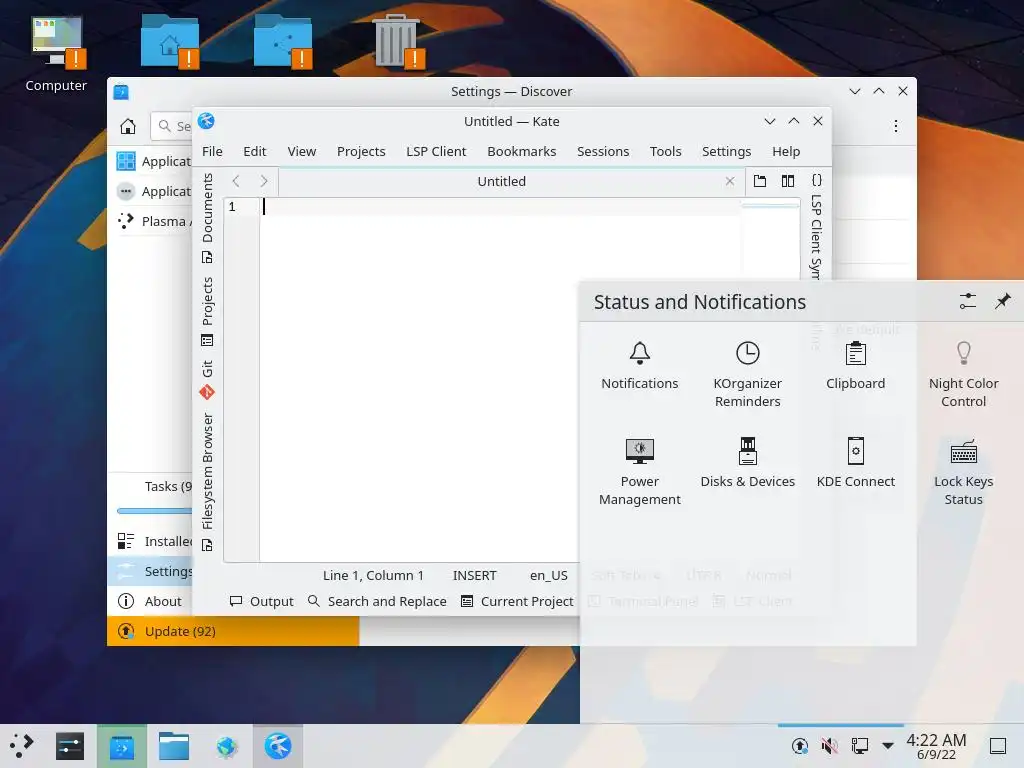This screenshot has height=768, width=1024.
Task: Open Discover's three-dot overflow menu
Action: point(896,126)
